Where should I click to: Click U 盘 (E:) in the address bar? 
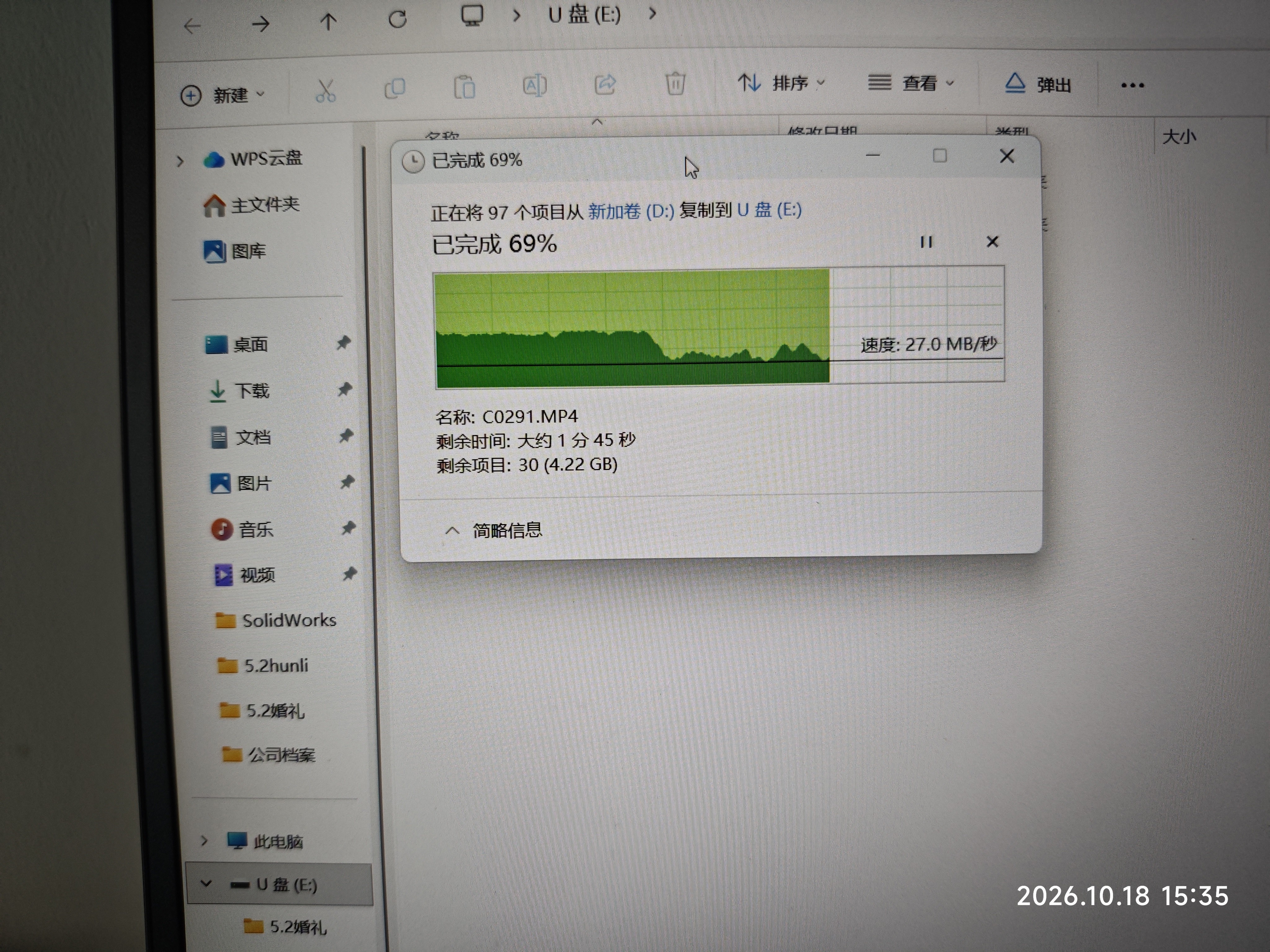pyautogui.click(x=584, y=14)
